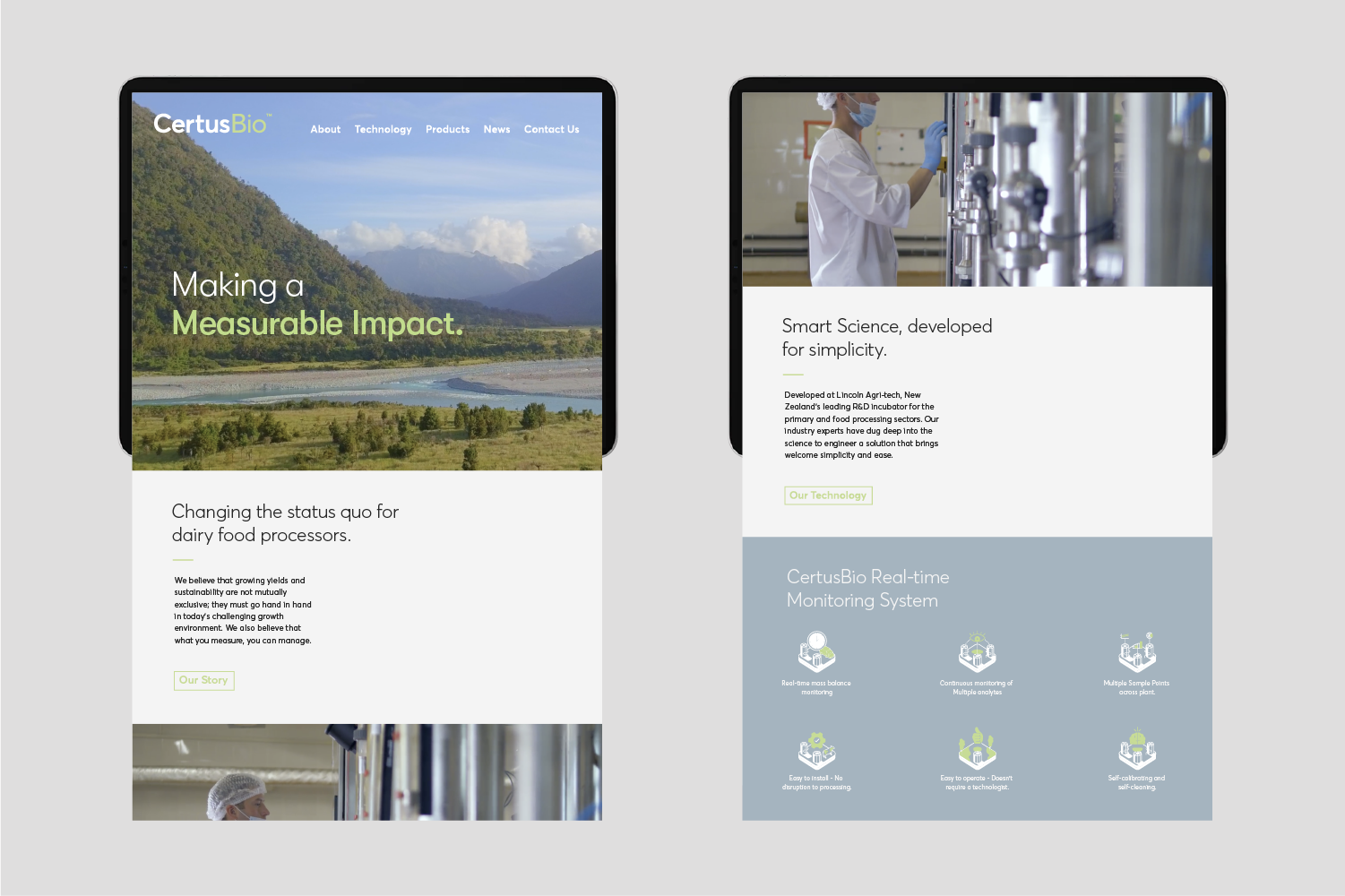Click the "Developed at Lincoln Agri-tech" paragraph
Viewport: 1345px width, 896px height.
coord(861,425)
